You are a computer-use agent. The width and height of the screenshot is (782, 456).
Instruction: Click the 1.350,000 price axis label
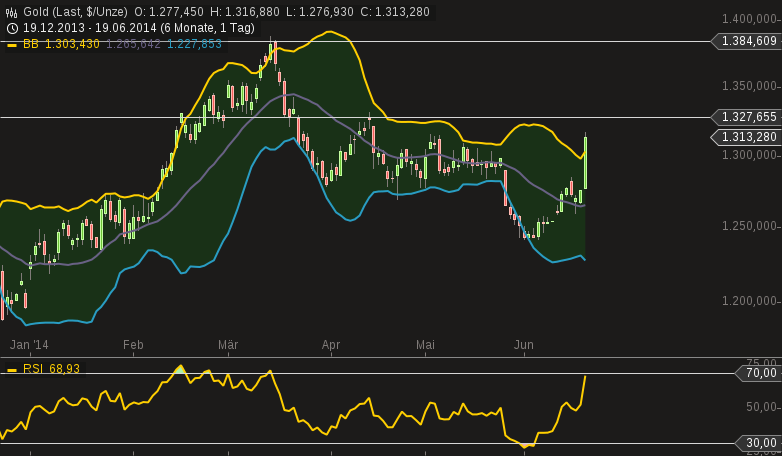pos(750,86)
